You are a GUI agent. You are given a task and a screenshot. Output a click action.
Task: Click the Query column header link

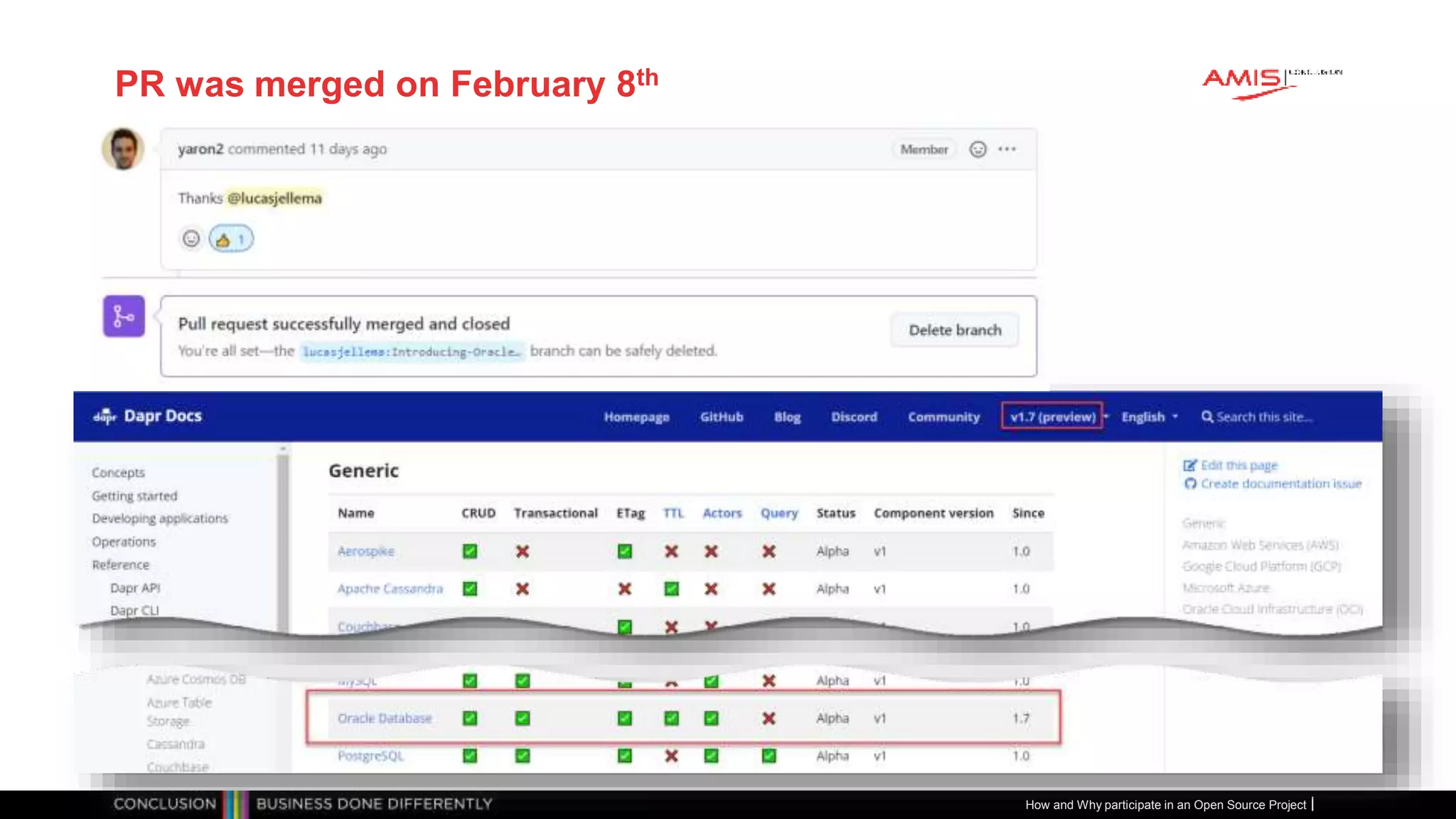click(779, 513)
